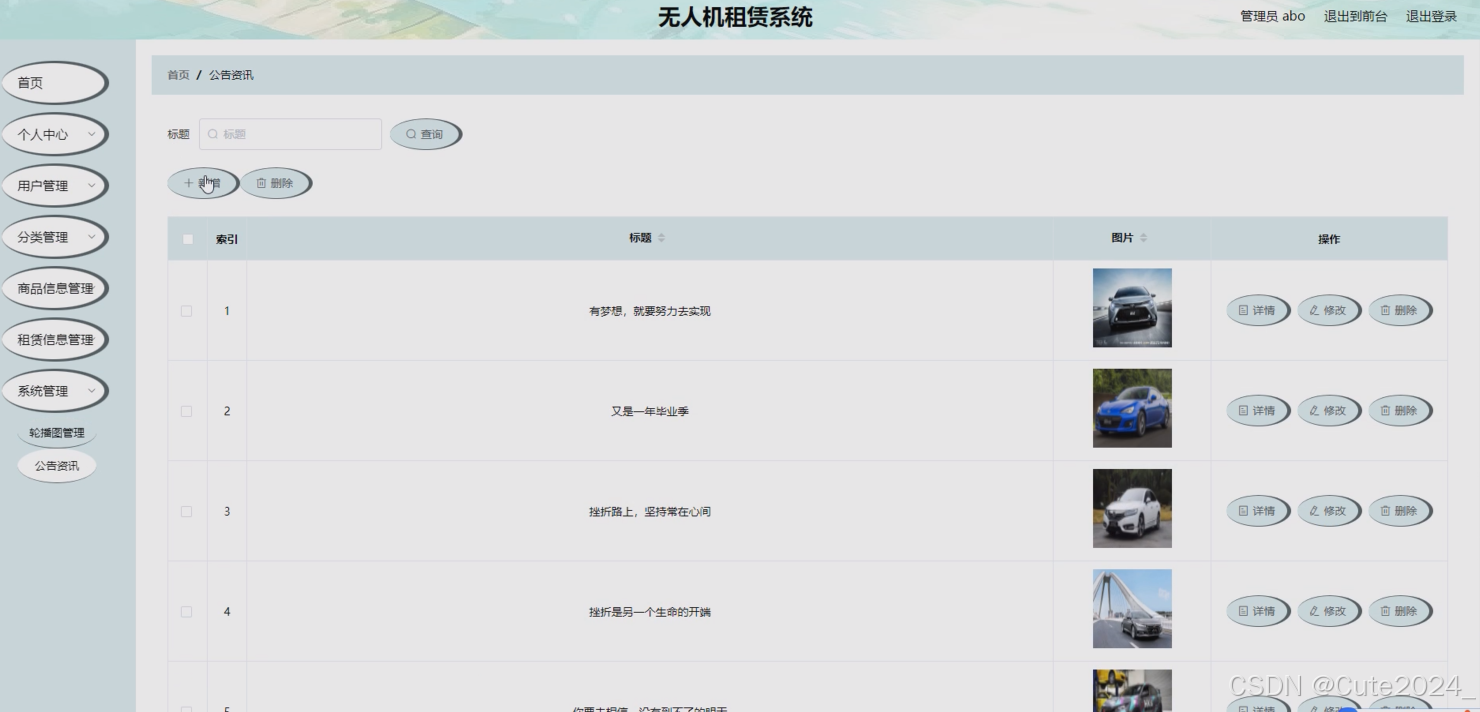Check the checkbox for row 3
Image resolution: width=1480 pixels, height=712 pixels.
coord(186,511)
